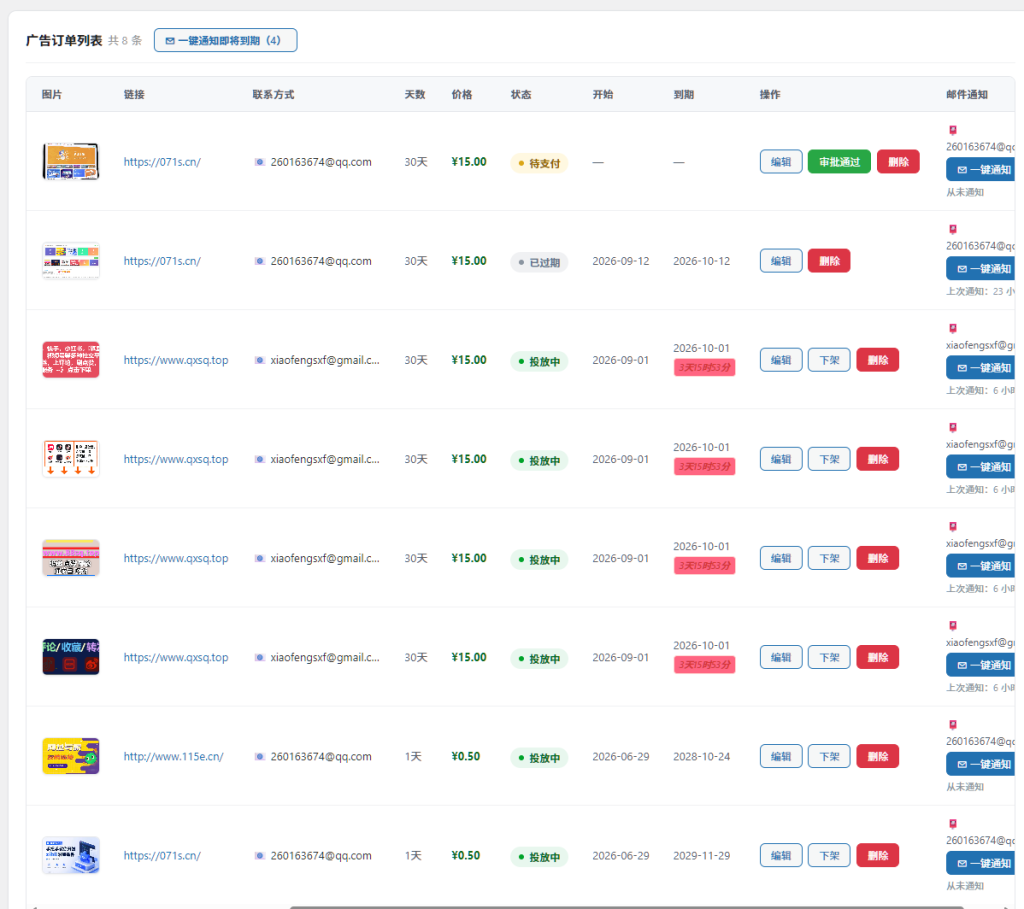
Task: Click the blue thumbnail in the 2029-11-29 row
Action: tap(71, 855)
